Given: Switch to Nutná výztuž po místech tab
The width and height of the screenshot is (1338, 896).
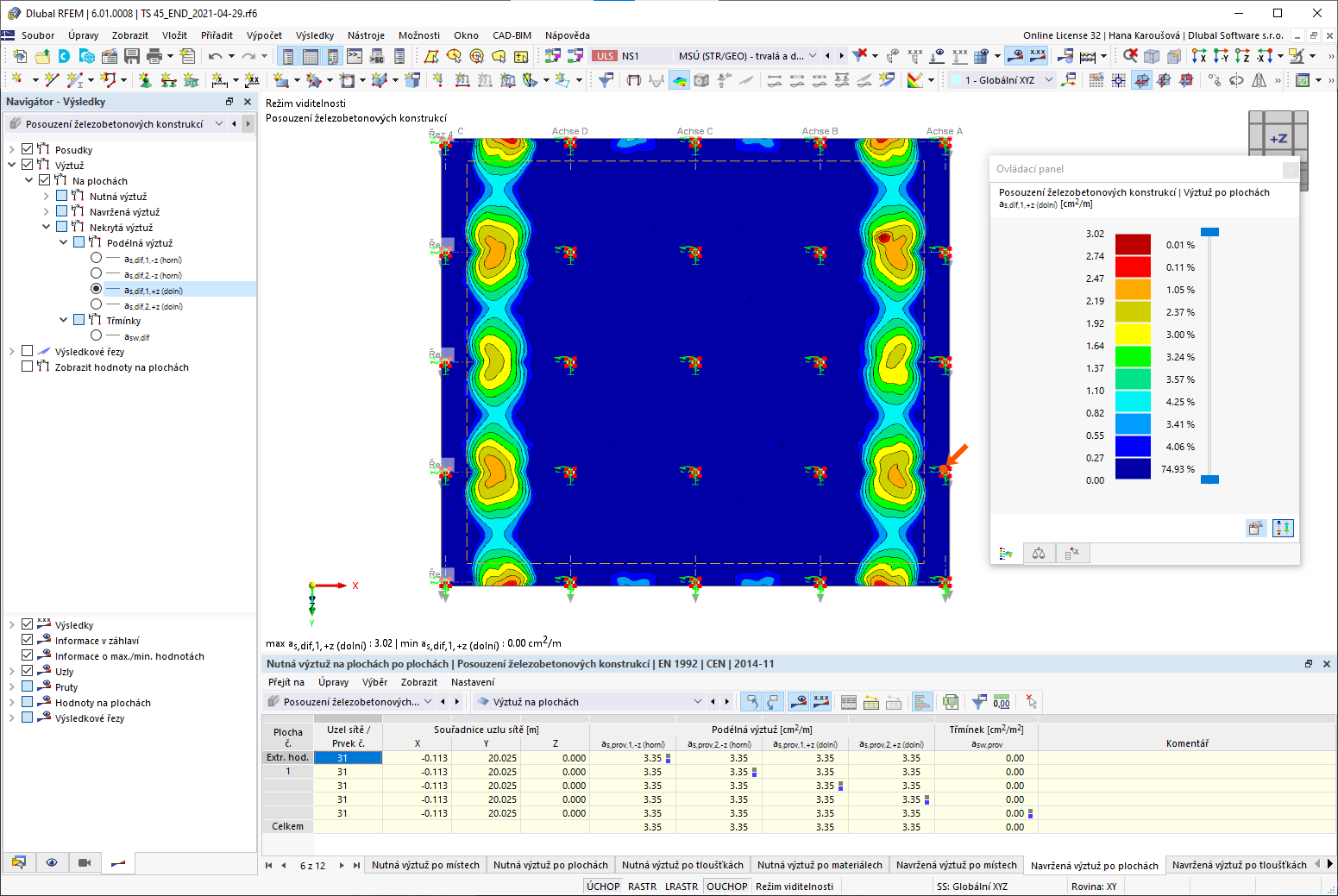Looking at the screenshot, I should coord(425,865).
